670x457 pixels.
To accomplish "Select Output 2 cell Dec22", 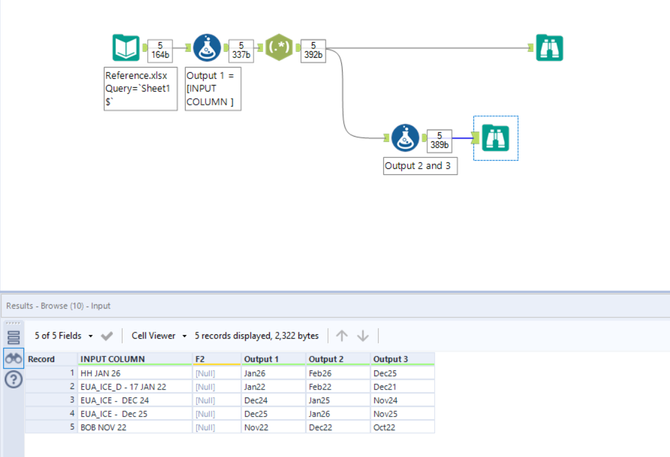I will [338, 427].
